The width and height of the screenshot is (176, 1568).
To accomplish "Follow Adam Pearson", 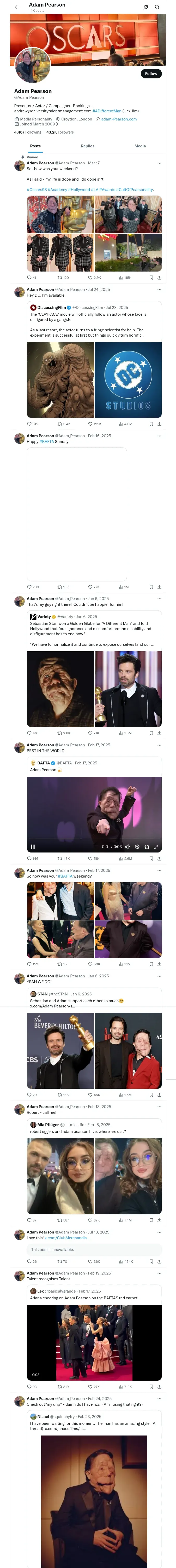I will point(150,74).
